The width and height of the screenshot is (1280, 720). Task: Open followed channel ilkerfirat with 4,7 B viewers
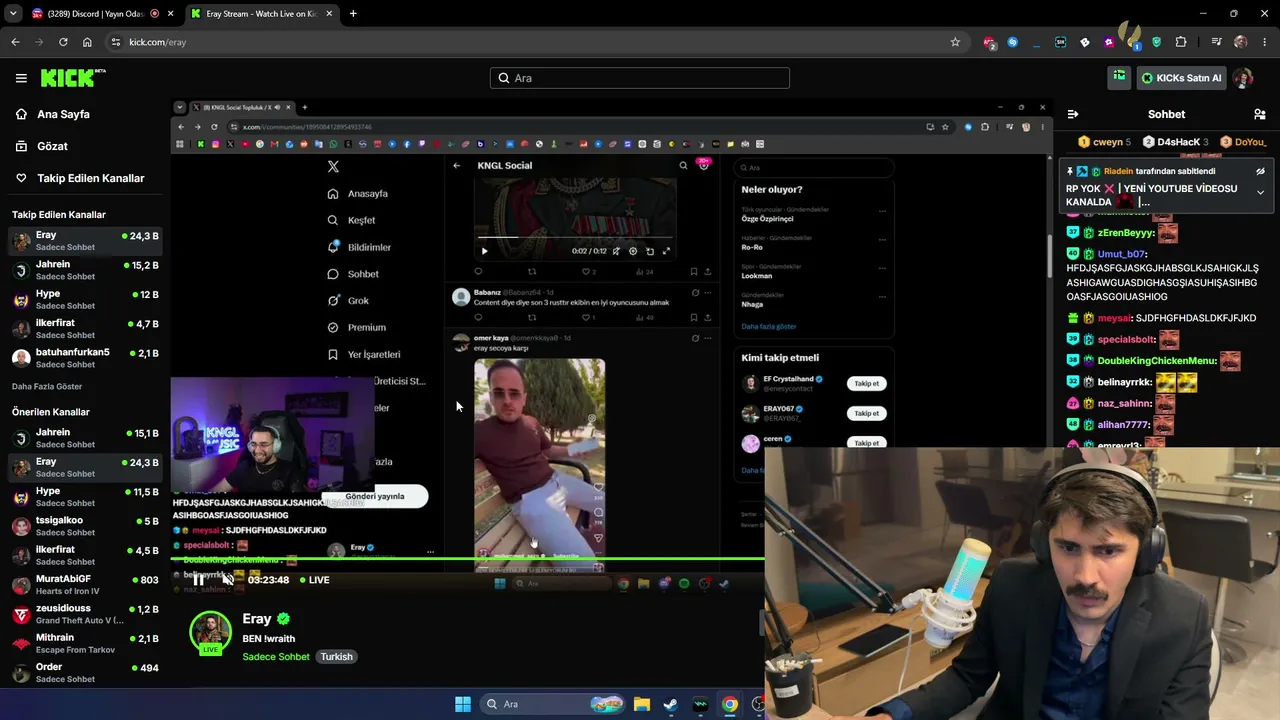pos(85,328)
